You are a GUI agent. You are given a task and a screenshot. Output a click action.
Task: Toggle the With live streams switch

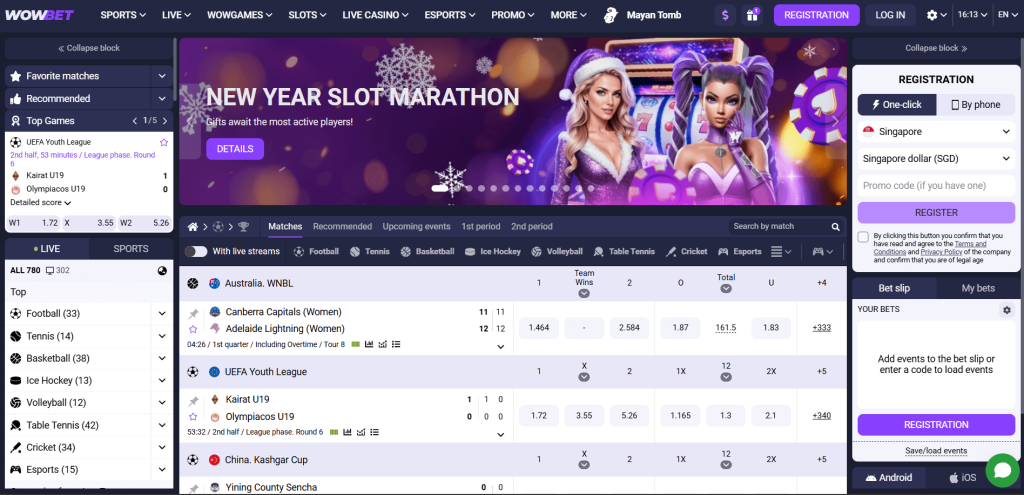196,252
